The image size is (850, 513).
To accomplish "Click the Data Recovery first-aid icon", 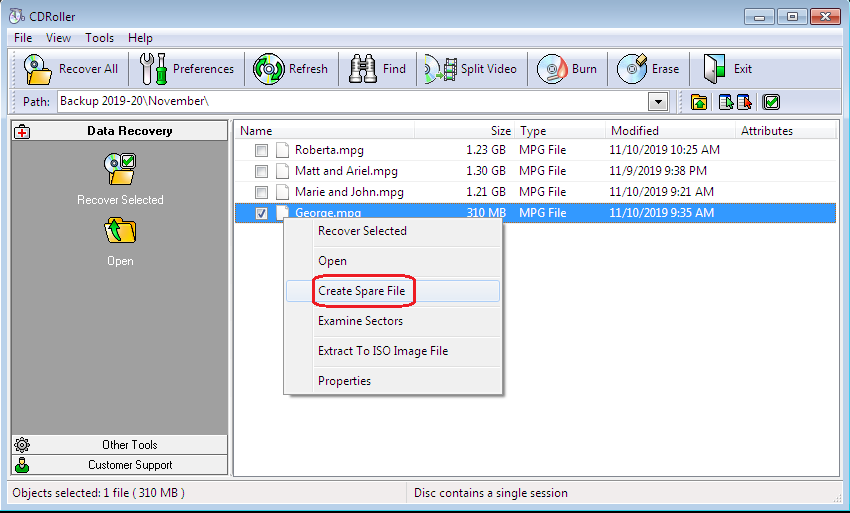I will [22, 131].
